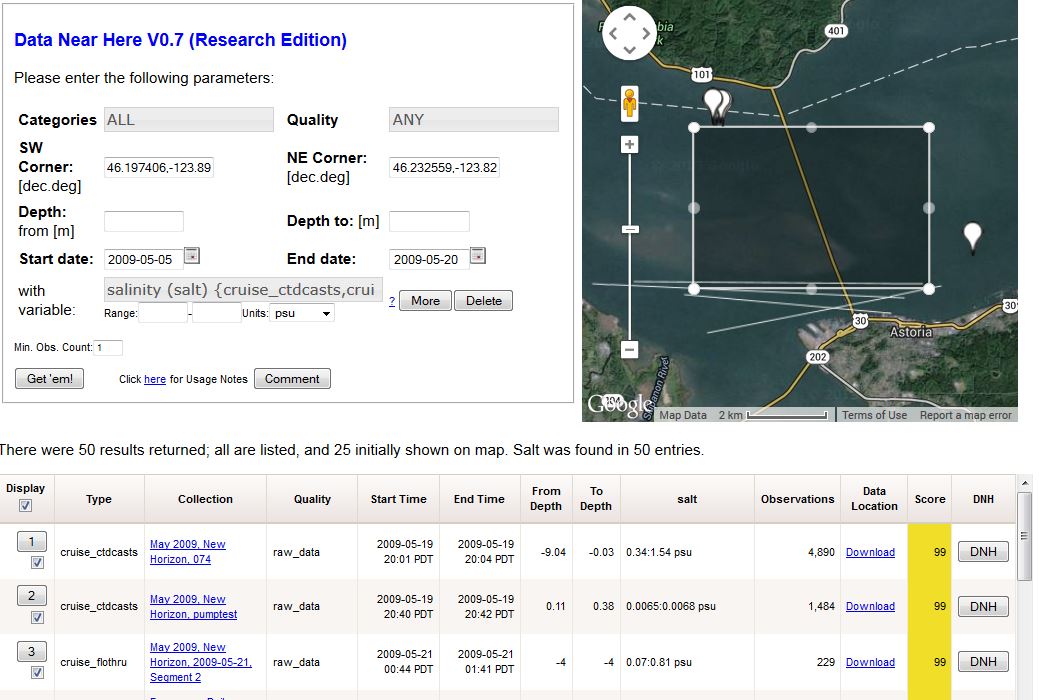Click the Score column header

coord(929,499)
